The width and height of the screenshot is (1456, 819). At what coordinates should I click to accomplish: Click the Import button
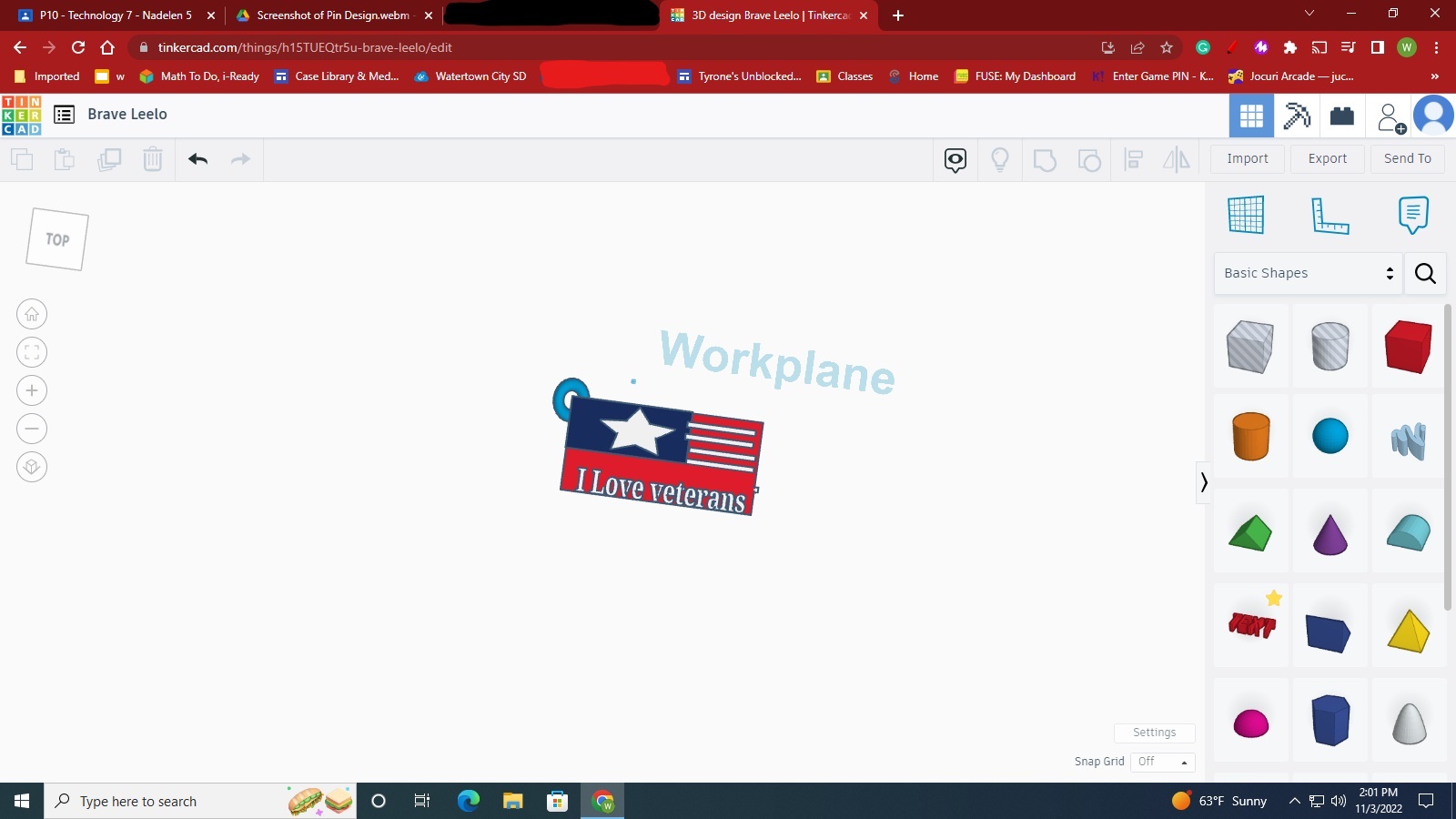1248,158
